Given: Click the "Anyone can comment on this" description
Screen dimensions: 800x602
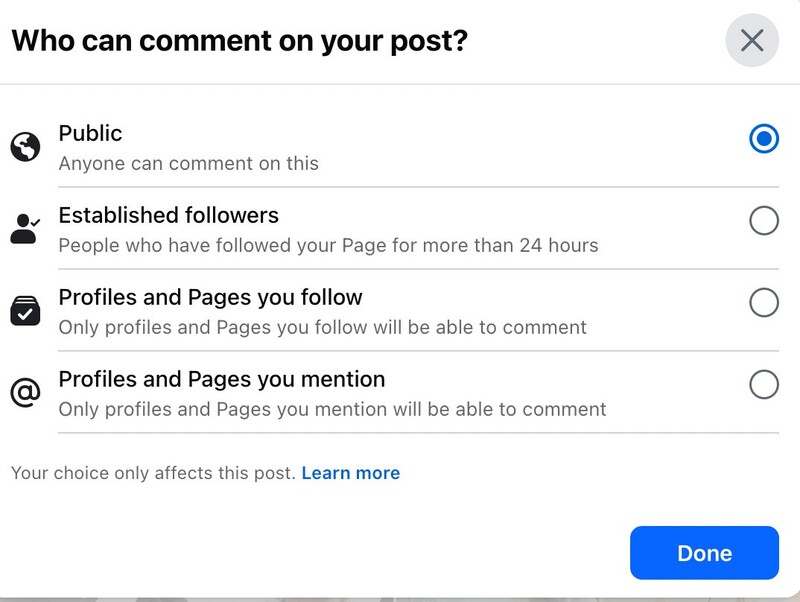Looking at the screenshot, I should pos(189,163).
